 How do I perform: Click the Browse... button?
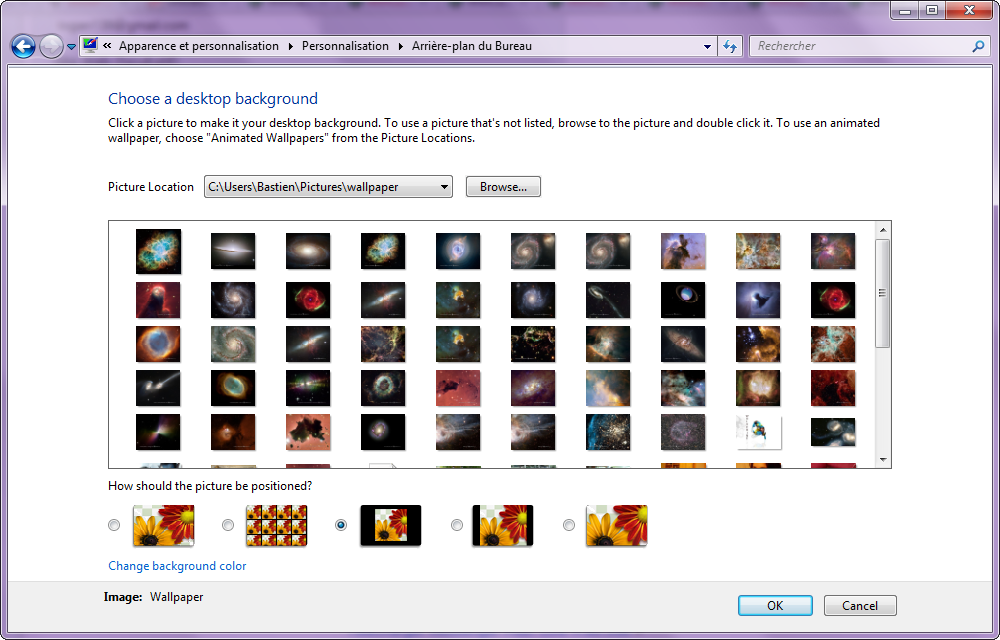(503, 187)
